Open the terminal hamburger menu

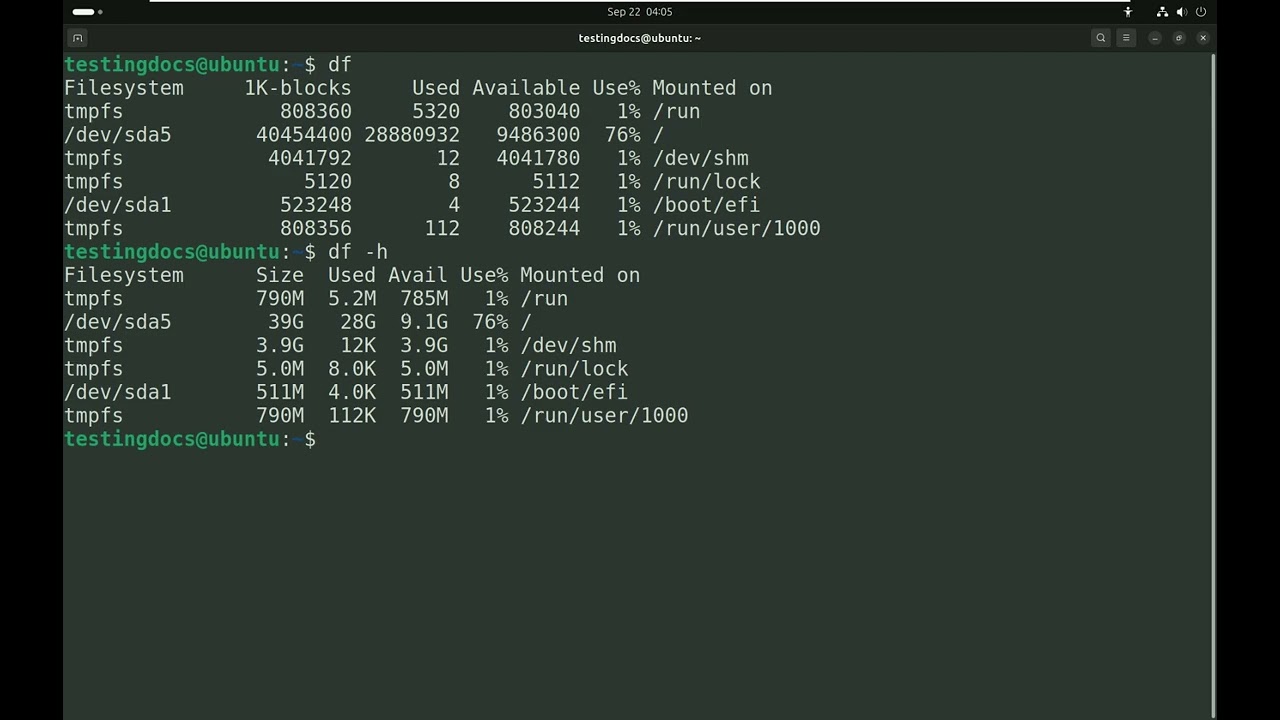1126,38
